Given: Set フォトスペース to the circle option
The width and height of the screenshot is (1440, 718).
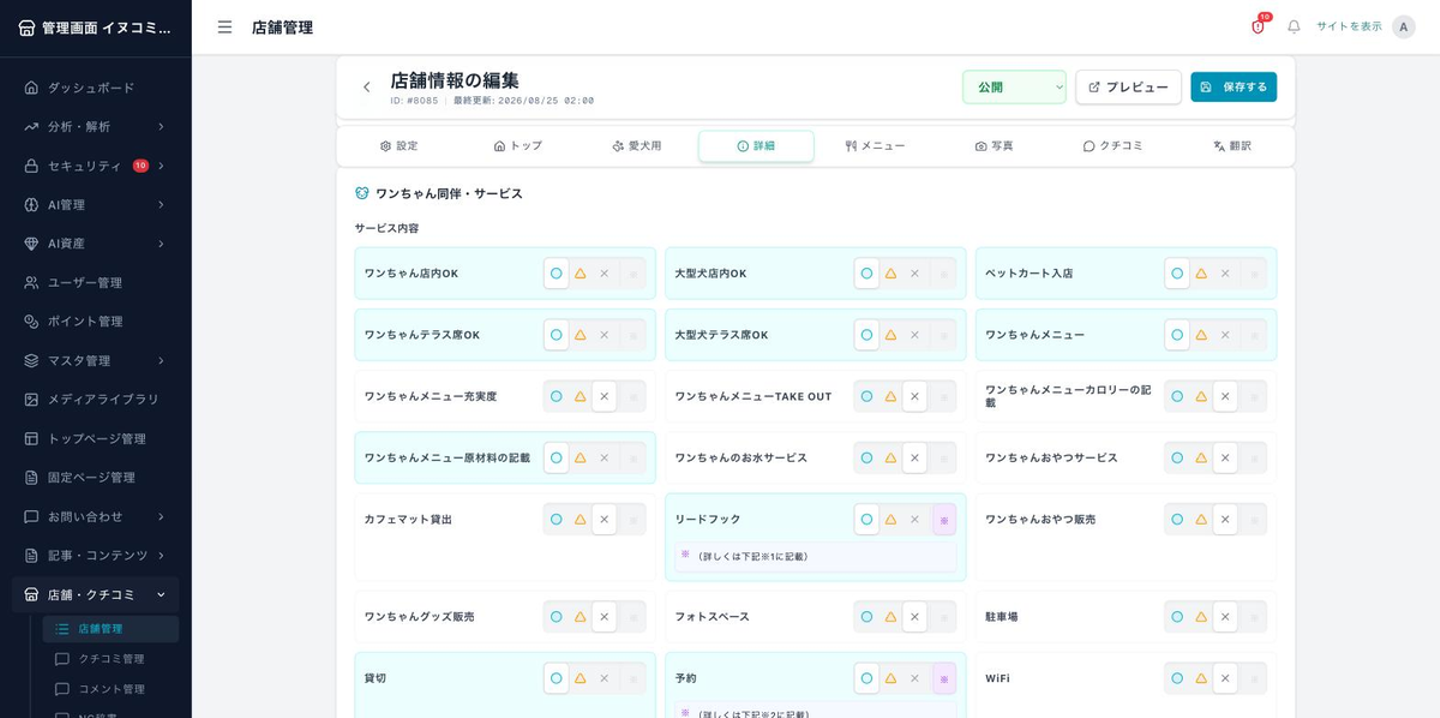Looking at the screenshot, I should [867, 617].
